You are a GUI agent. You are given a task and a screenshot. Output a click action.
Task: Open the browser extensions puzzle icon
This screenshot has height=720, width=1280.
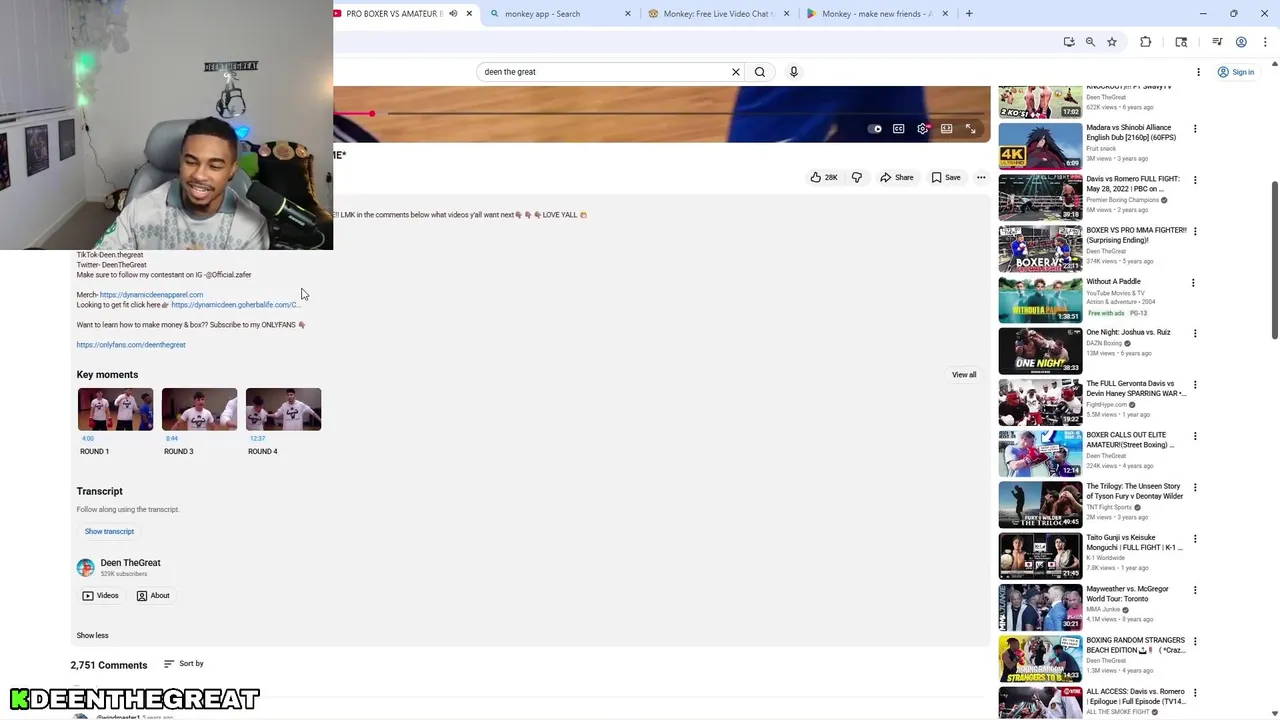(1146, 42)
